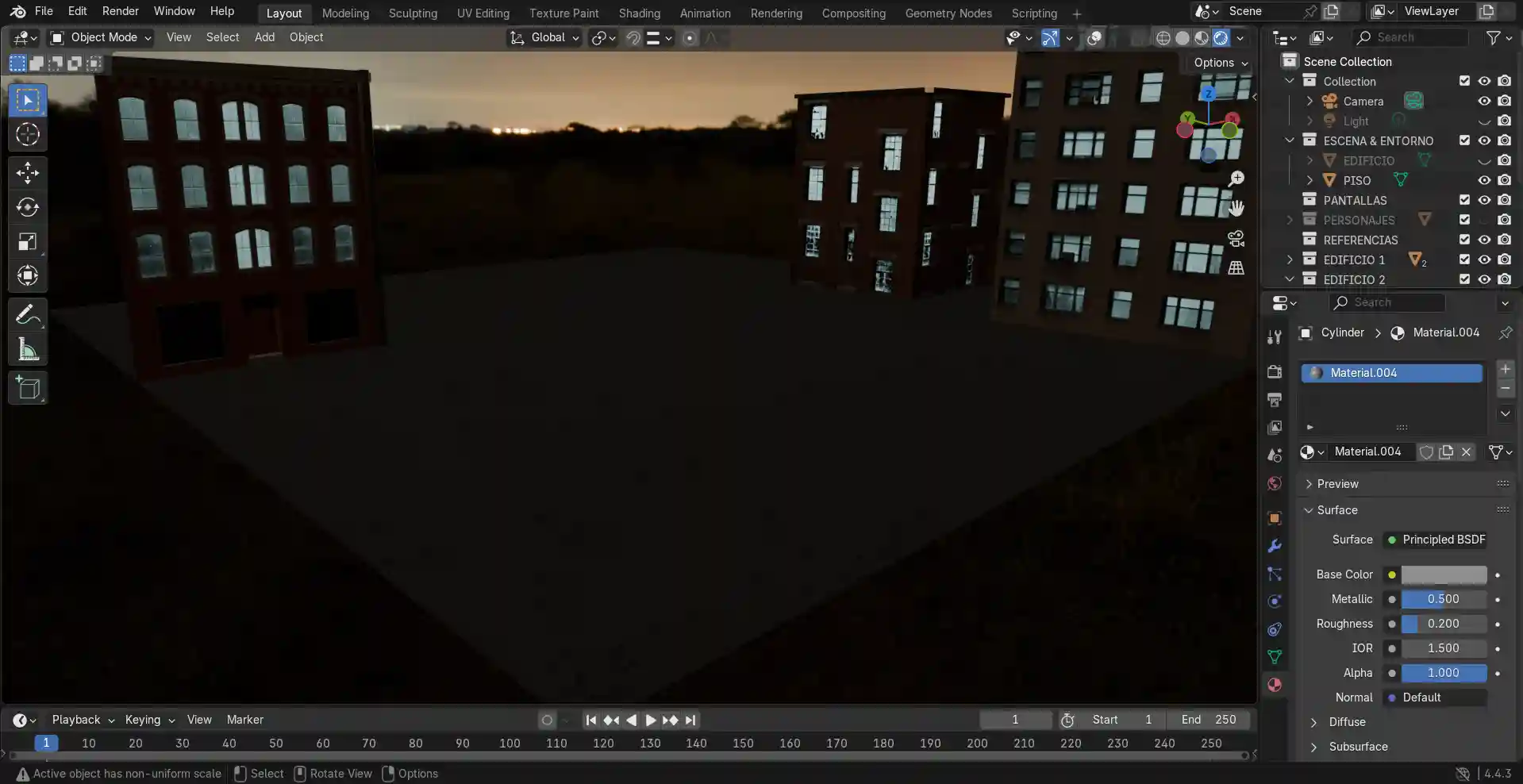Open the Object Mode dropdown
1523x784 pixels.
pos(101,37)
